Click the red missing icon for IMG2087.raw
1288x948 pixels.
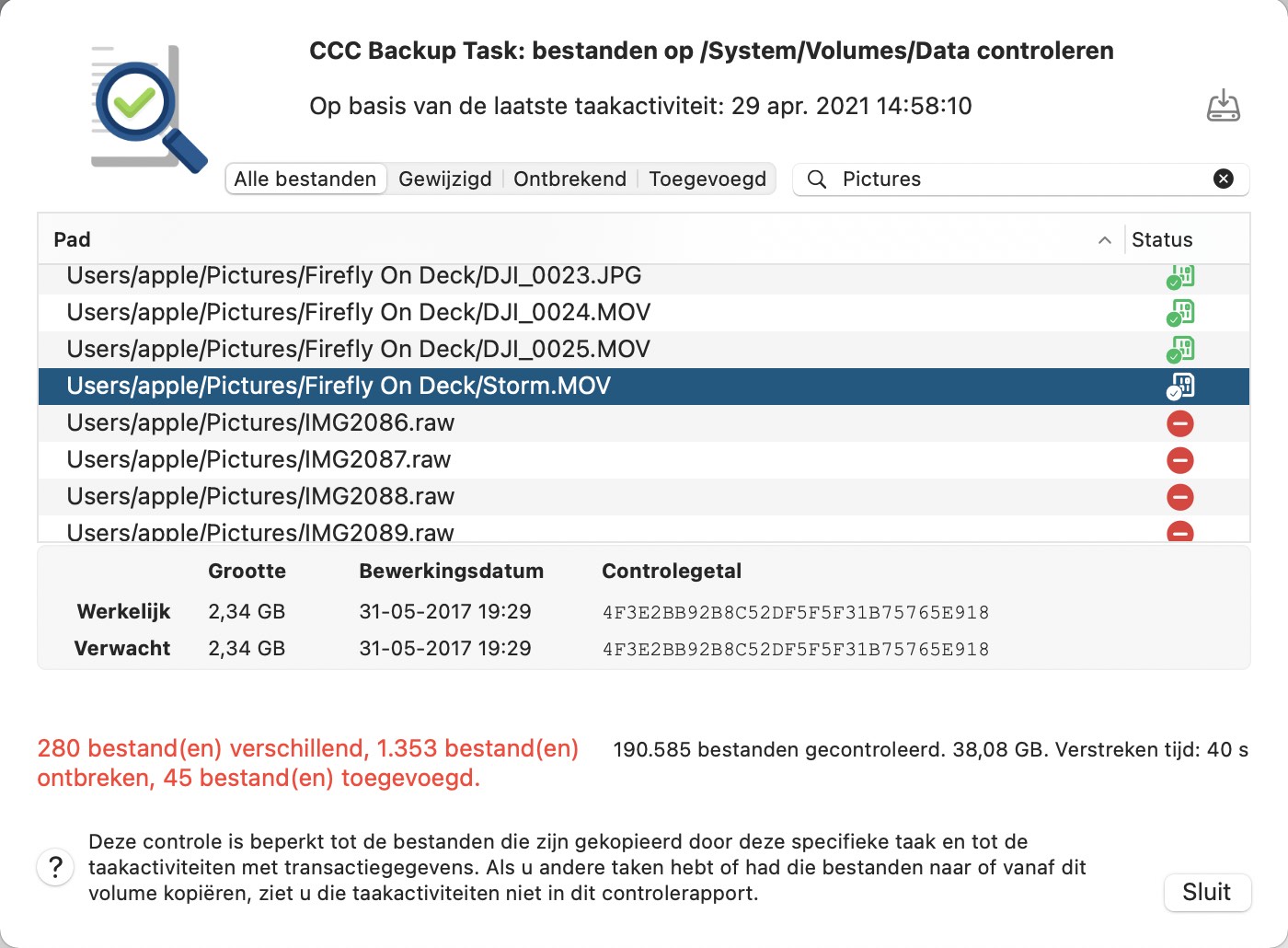tap(1180, 460)
